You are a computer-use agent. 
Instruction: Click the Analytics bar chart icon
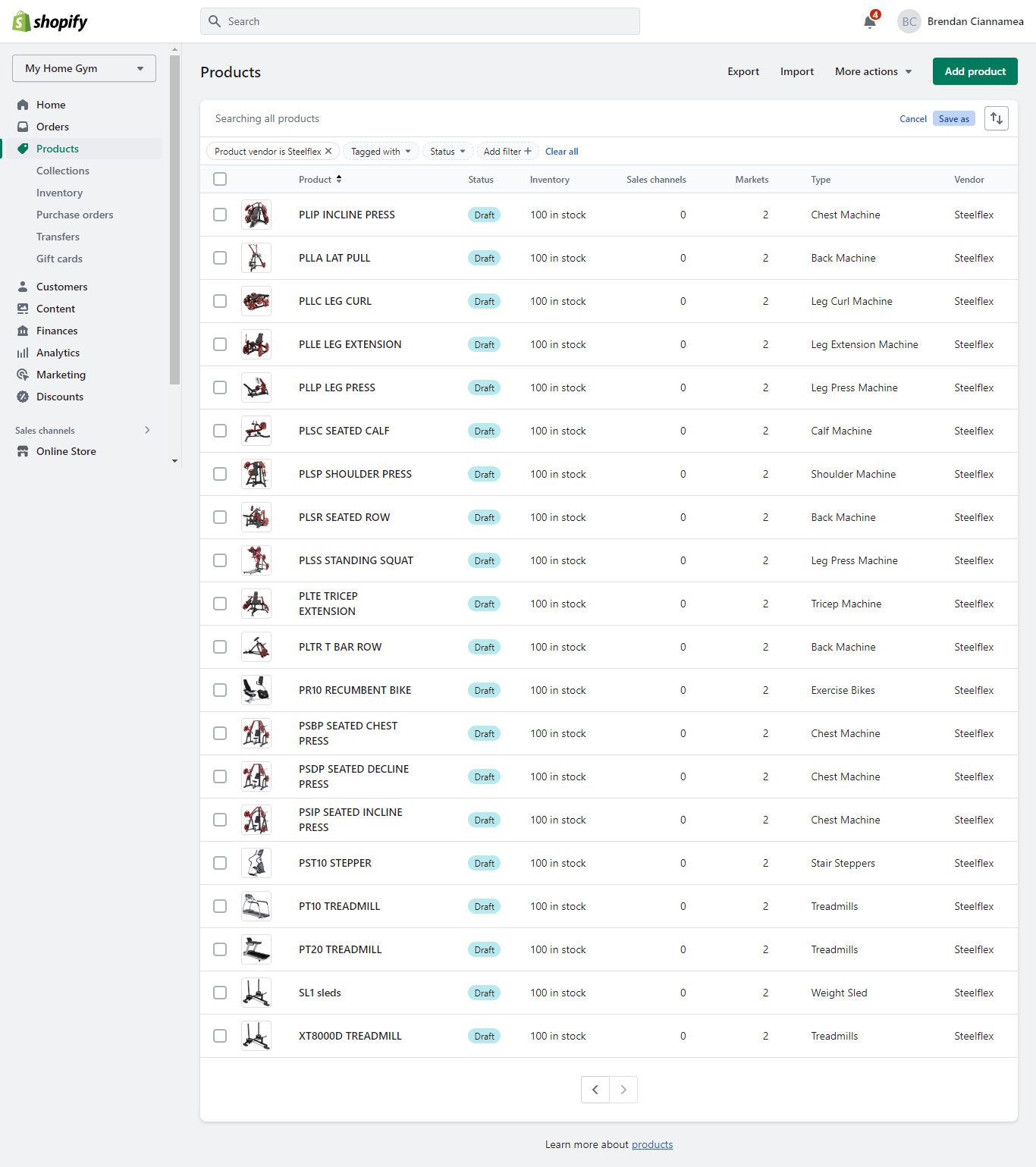coord(23,353)
